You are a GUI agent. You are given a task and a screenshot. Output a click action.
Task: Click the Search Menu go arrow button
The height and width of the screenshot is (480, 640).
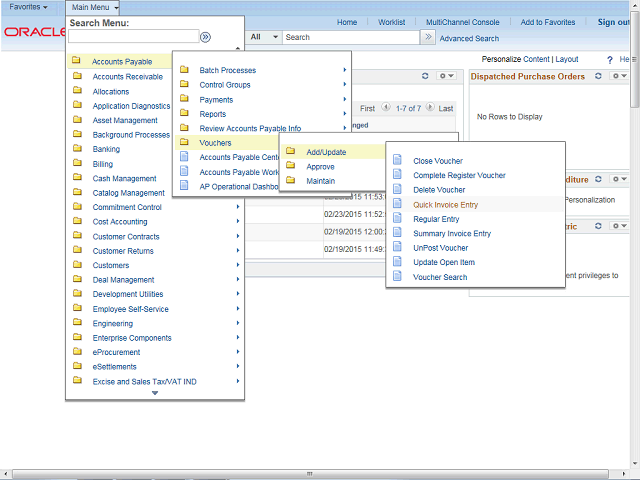point(205,37)
